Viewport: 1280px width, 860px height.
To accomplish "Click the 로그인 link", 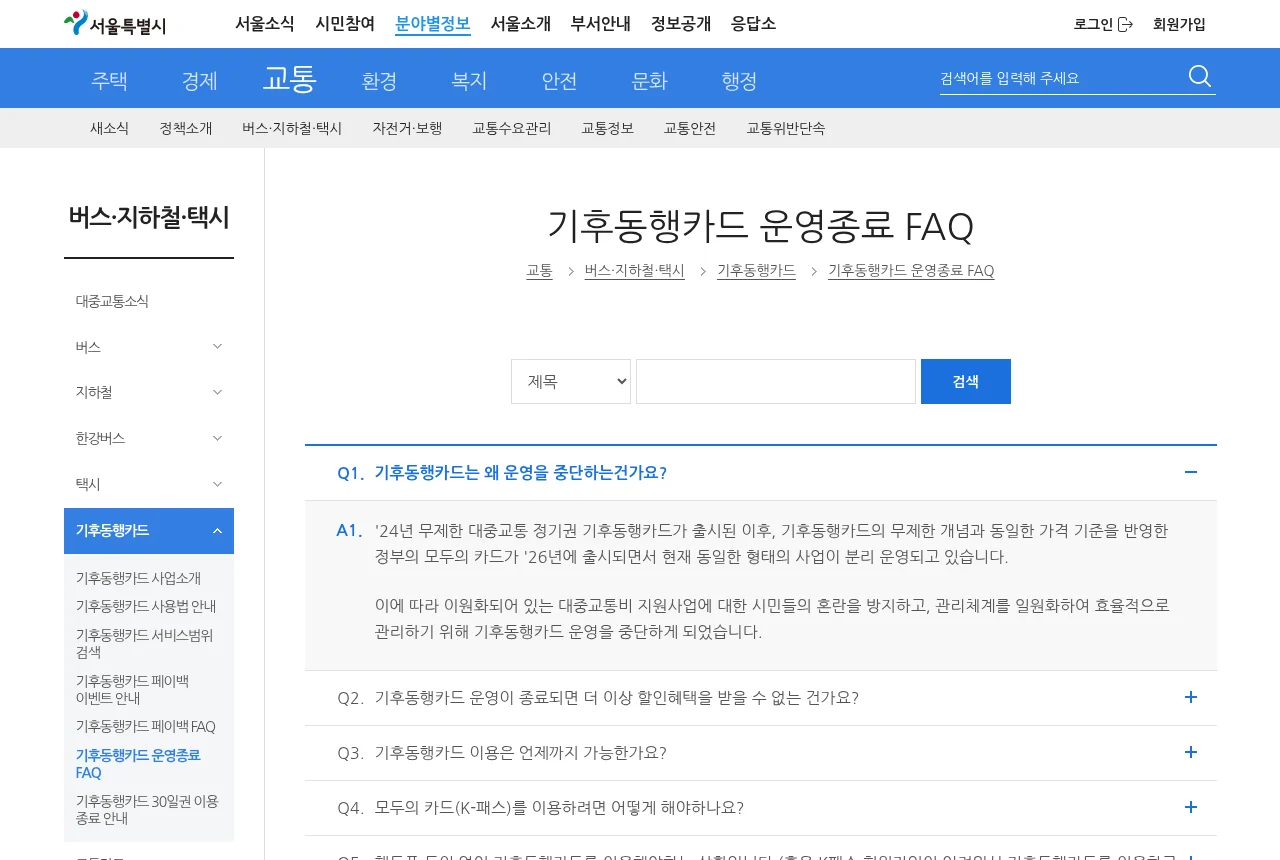I will (x=1093, y=24).
